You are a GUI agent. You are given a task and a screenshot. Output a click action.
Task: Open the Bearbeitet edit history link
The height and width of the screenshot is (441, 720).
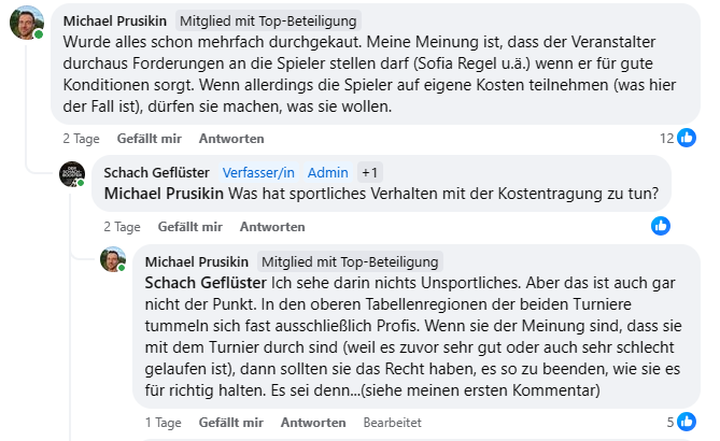tap(391, 423)
